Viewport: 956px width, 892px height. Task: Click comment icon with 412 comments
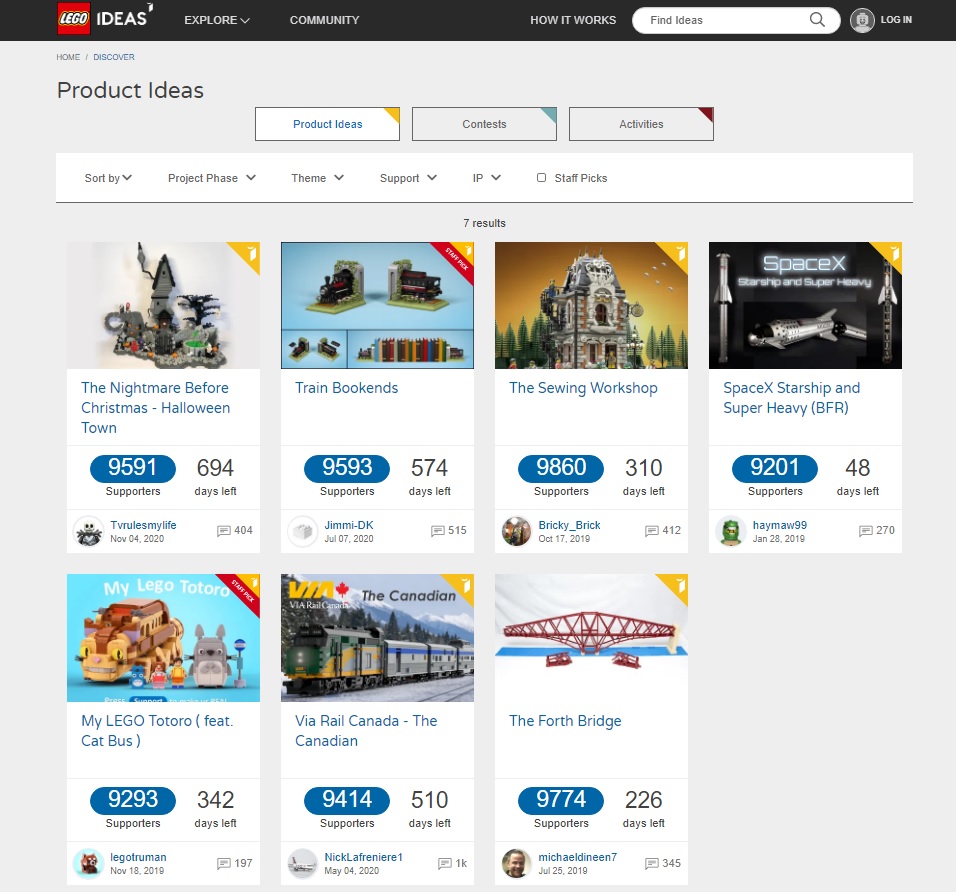pos(651,530)
